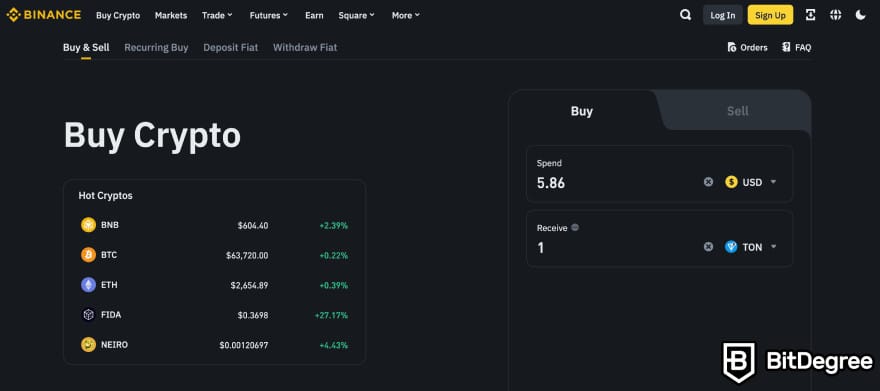Viewport: 880px width, 391px height.
Task: Open the language globe icon
Action: coord(836,15)
